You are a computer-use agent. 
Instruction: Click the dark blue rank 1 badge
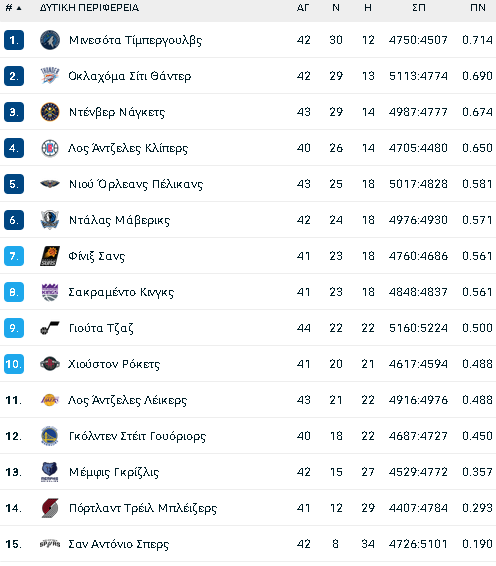tap(14, 40)
